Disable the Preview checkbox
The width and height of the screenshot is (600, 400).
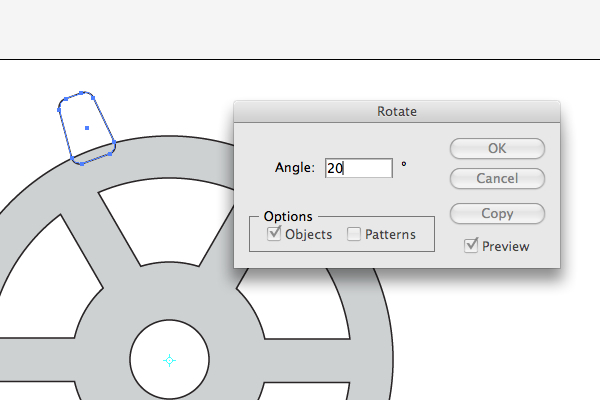coord(471,246)
